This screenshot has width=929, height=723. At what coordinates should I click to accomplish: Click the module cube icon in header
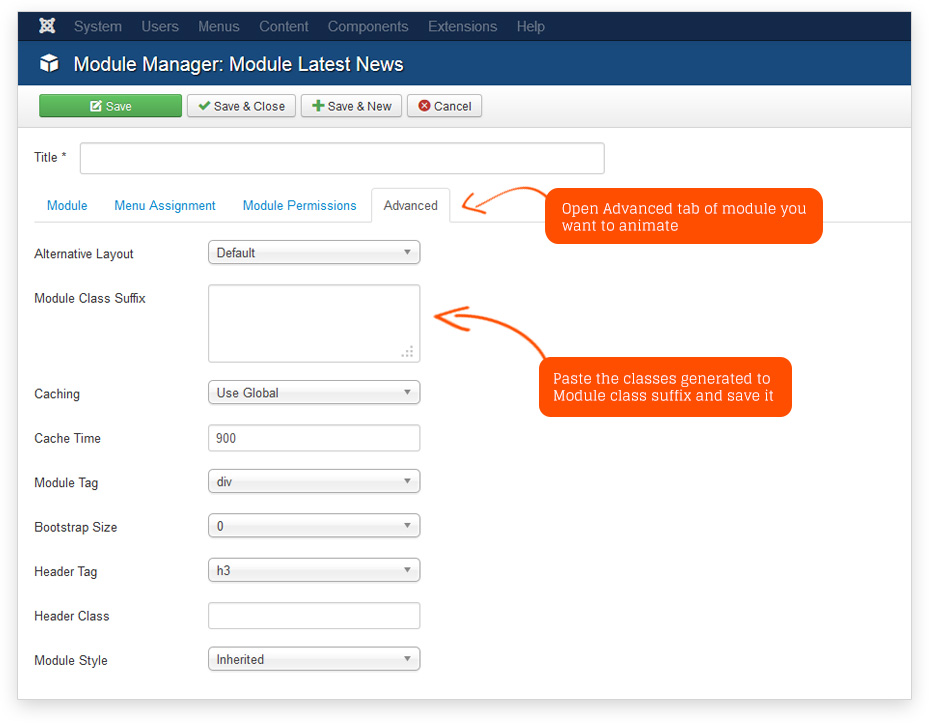pos(49,64)
